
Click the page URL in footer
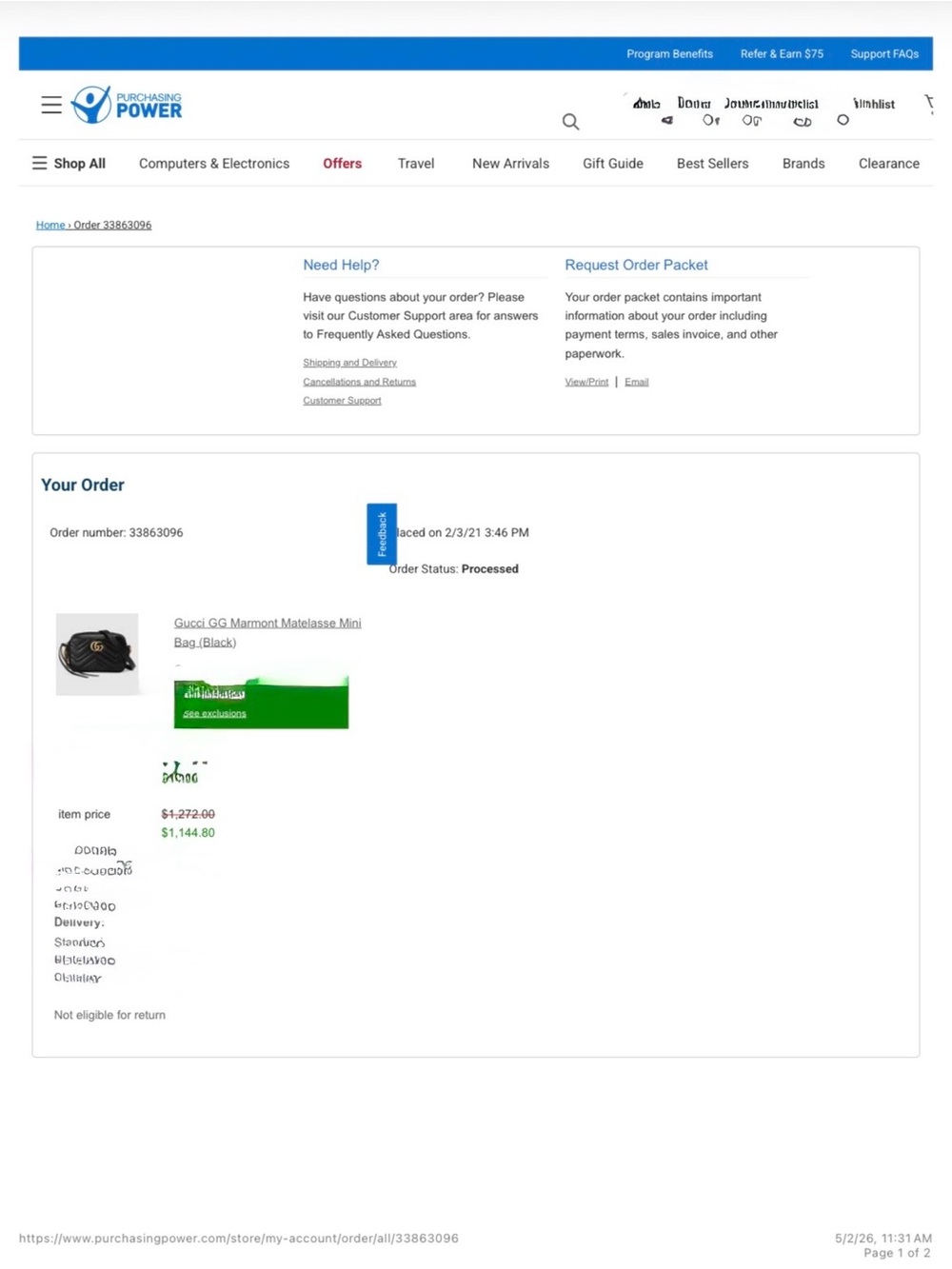point(239,1238)
